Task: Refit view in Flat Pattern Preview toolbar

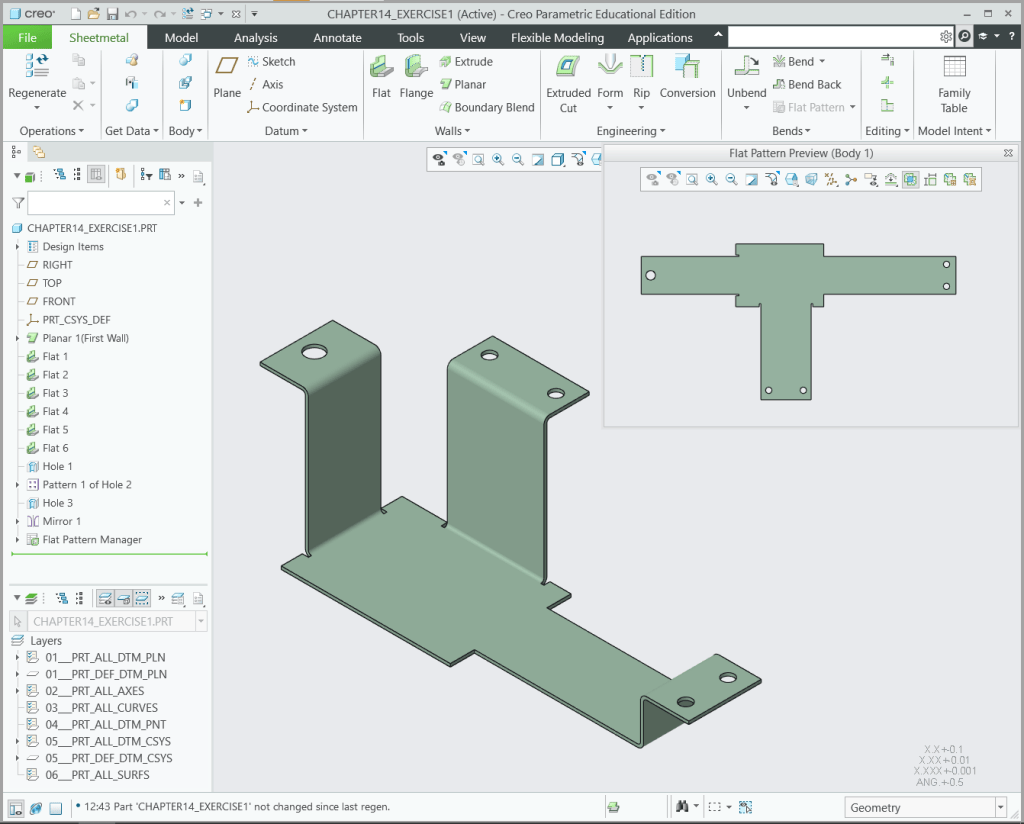Action: click(692, 180)
